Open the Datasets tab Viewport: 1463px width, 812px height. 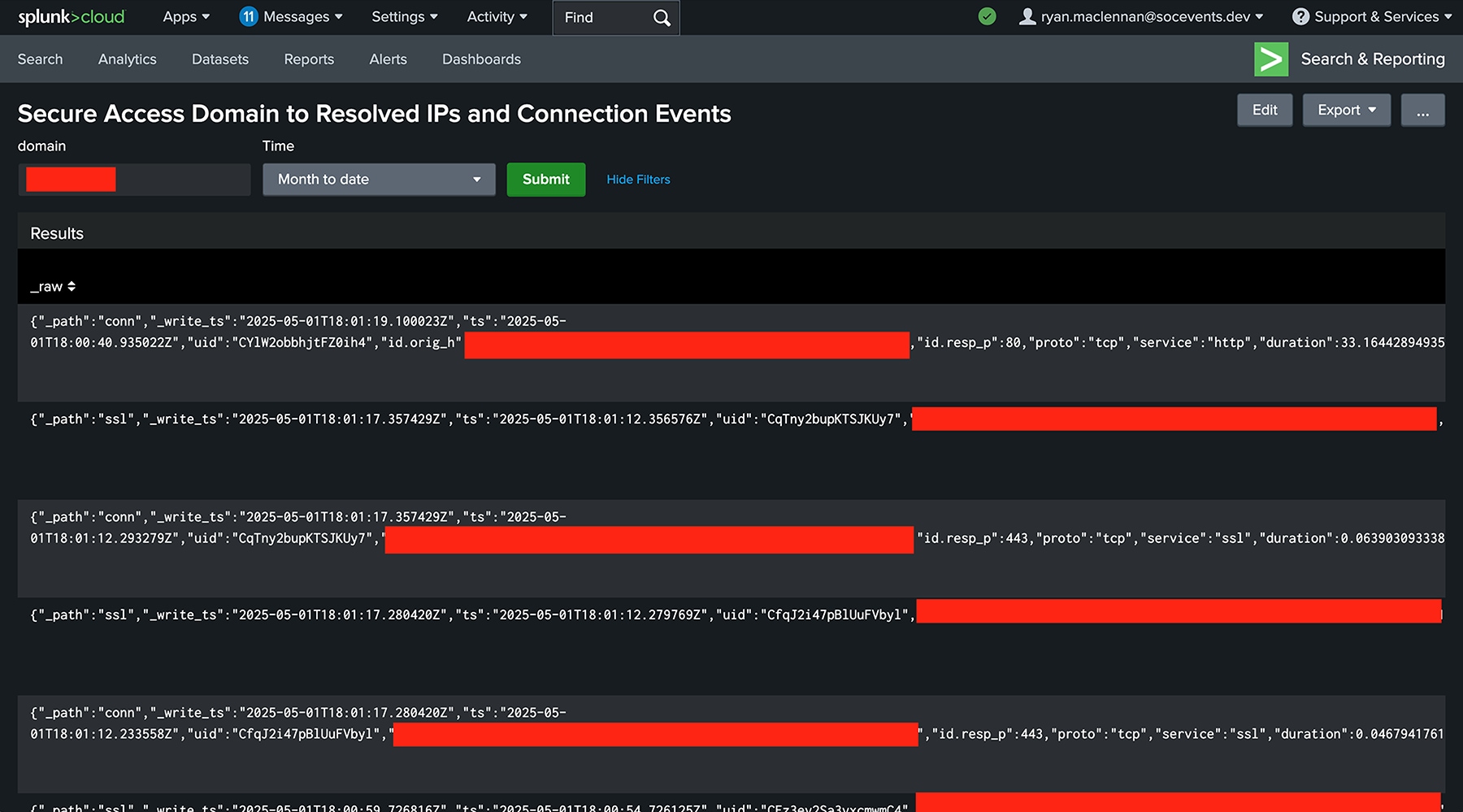point(220,59)
